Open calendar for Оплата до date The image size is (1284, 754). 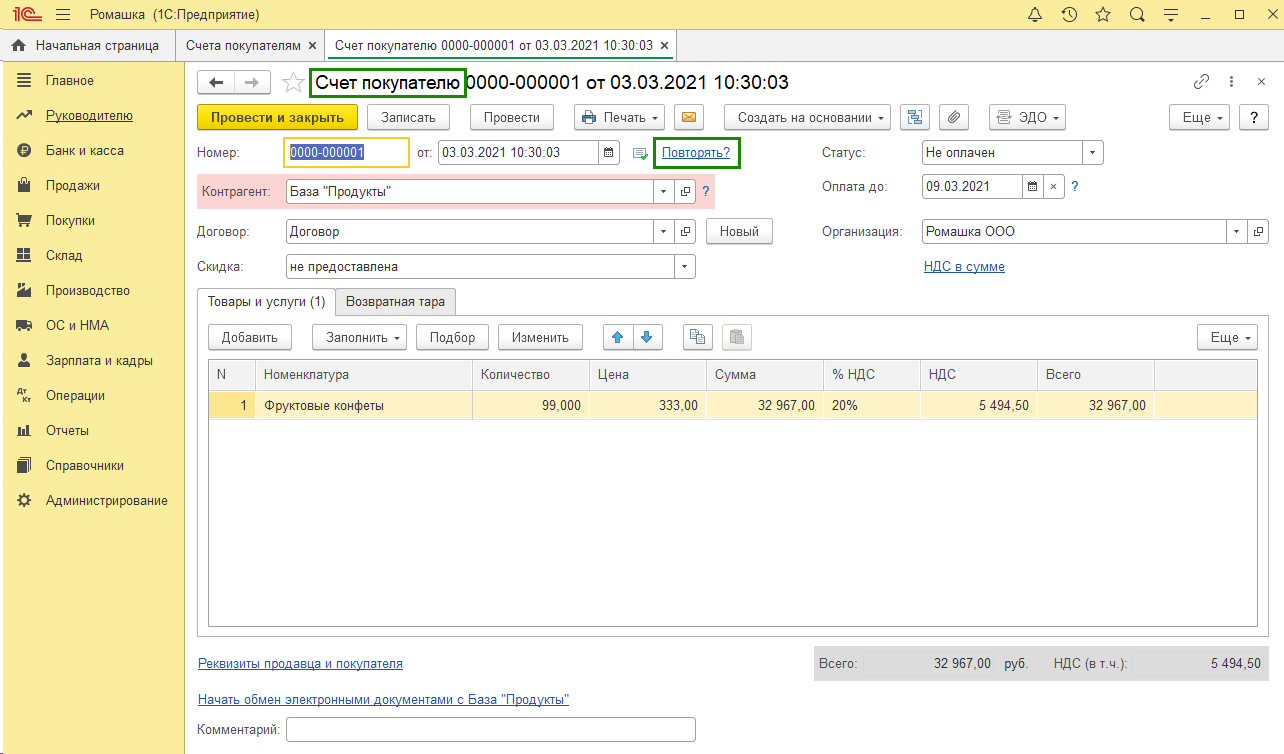[1032, 186]
